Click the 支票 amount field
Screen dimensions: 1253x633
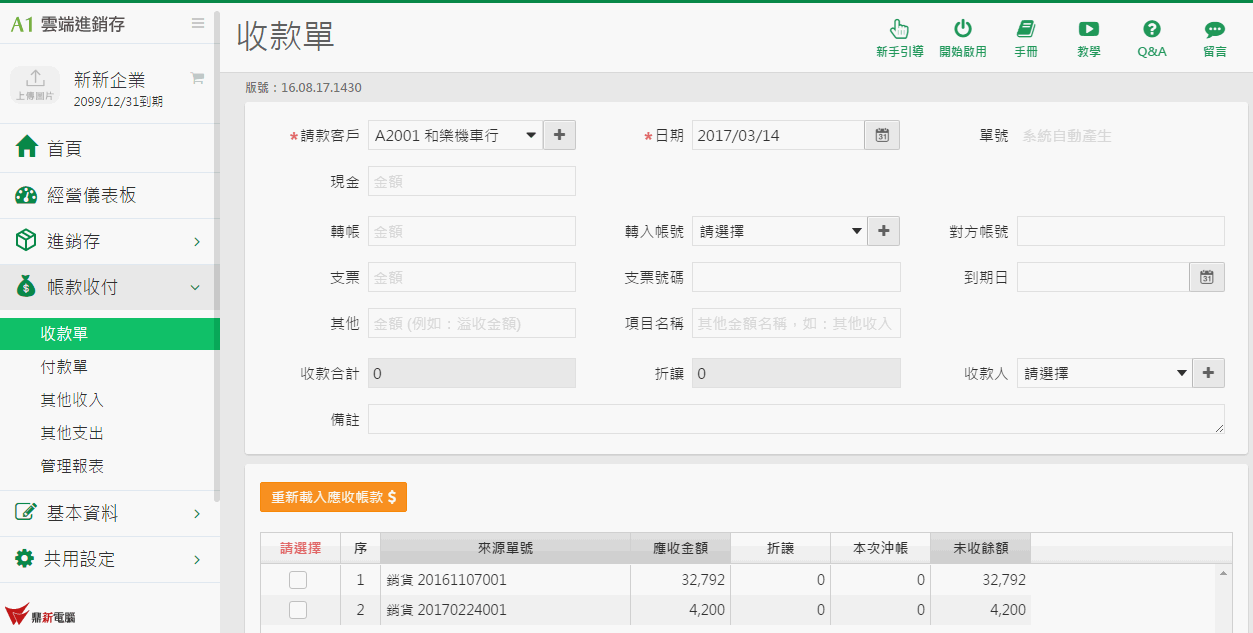coord(472,277)
